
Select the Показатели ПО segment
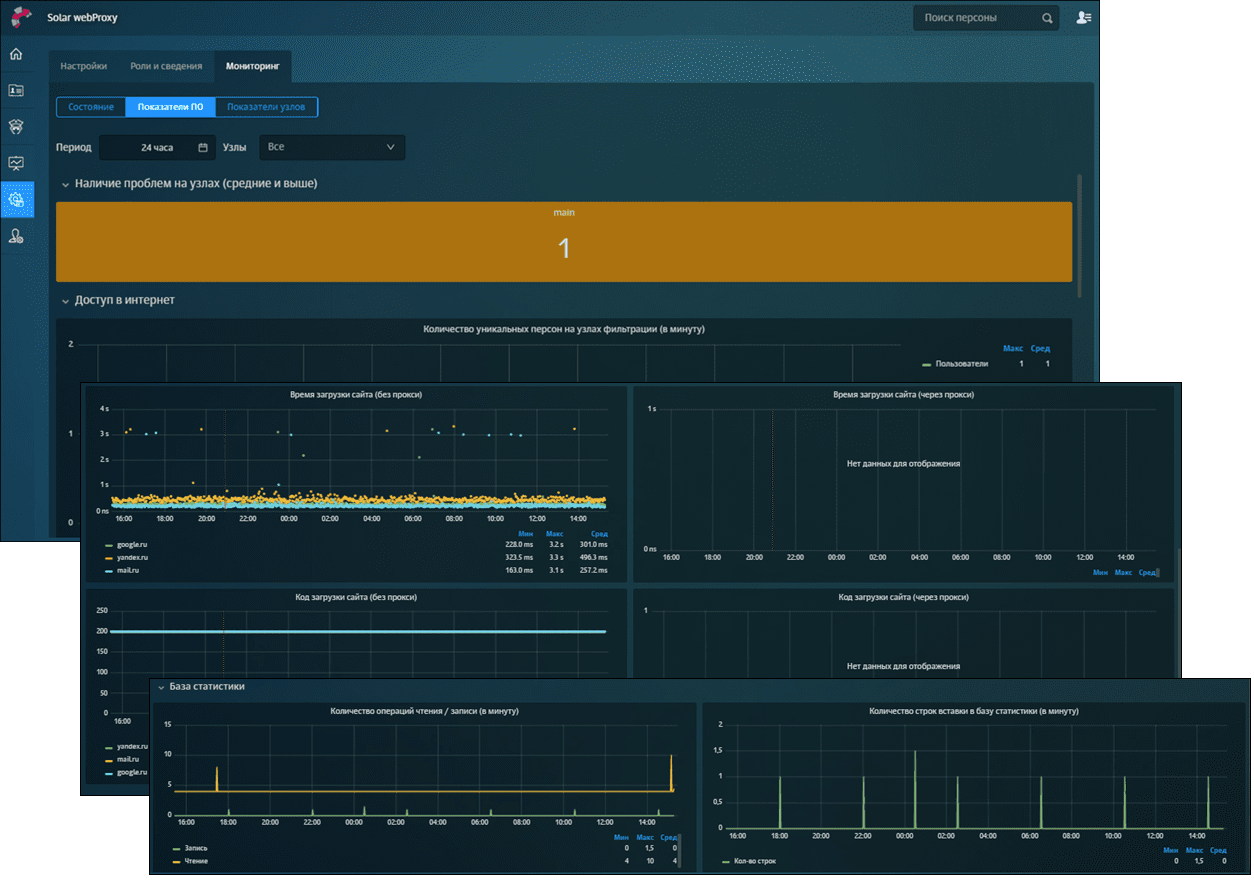(170, 107)
